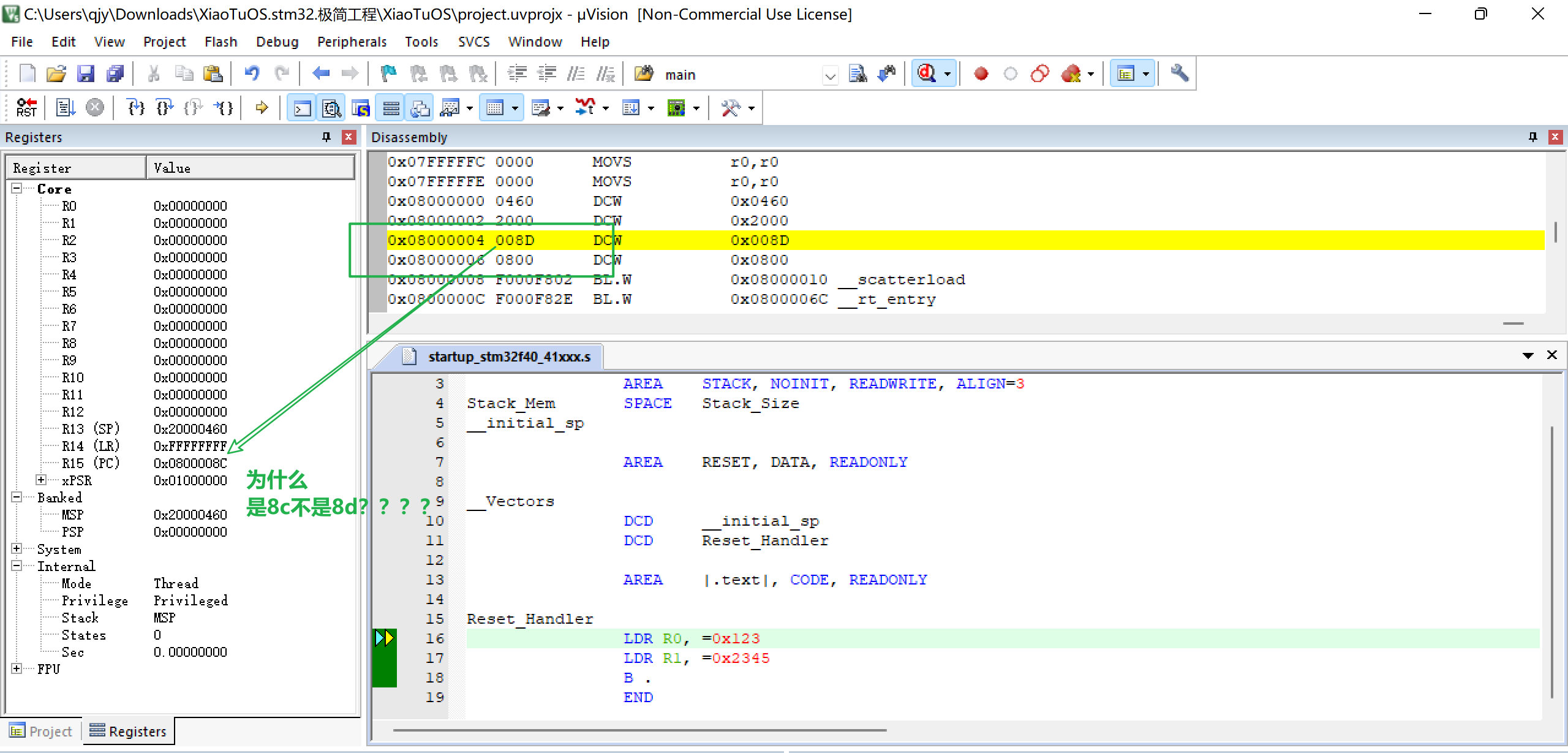Open the Flash menu
Screen dimensions: 1568x753
[221, 42]
